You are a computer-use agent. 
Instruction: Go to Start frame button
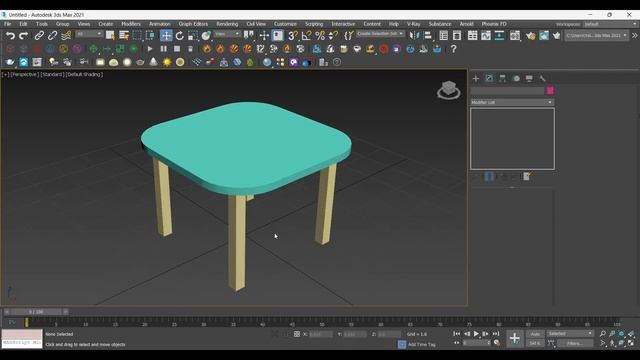pos(457,334)
